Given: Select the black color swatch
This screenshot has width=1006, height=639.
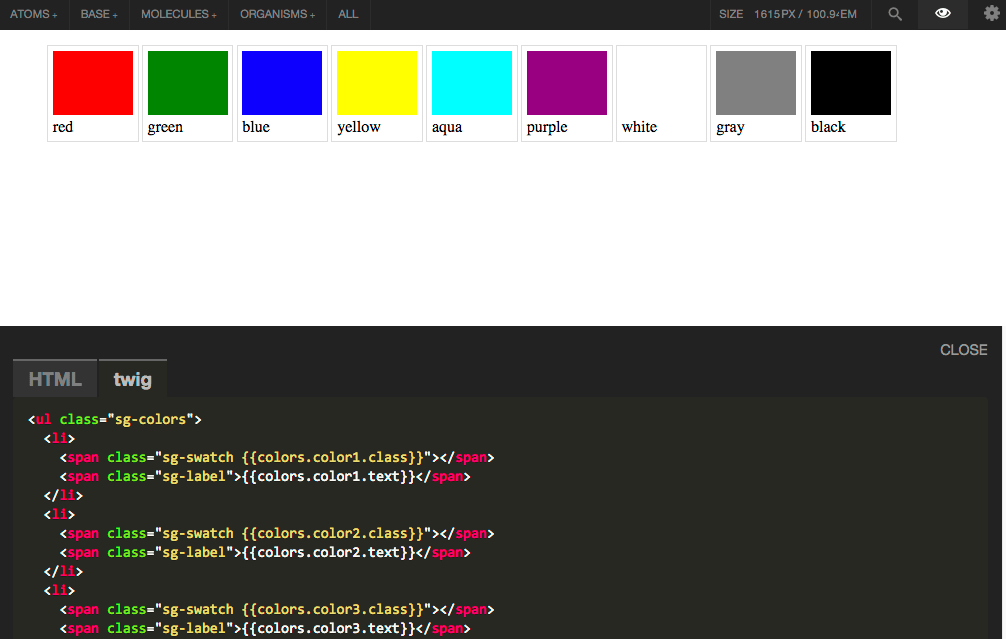Looking at the screenshot, I should tap(850, 83).
